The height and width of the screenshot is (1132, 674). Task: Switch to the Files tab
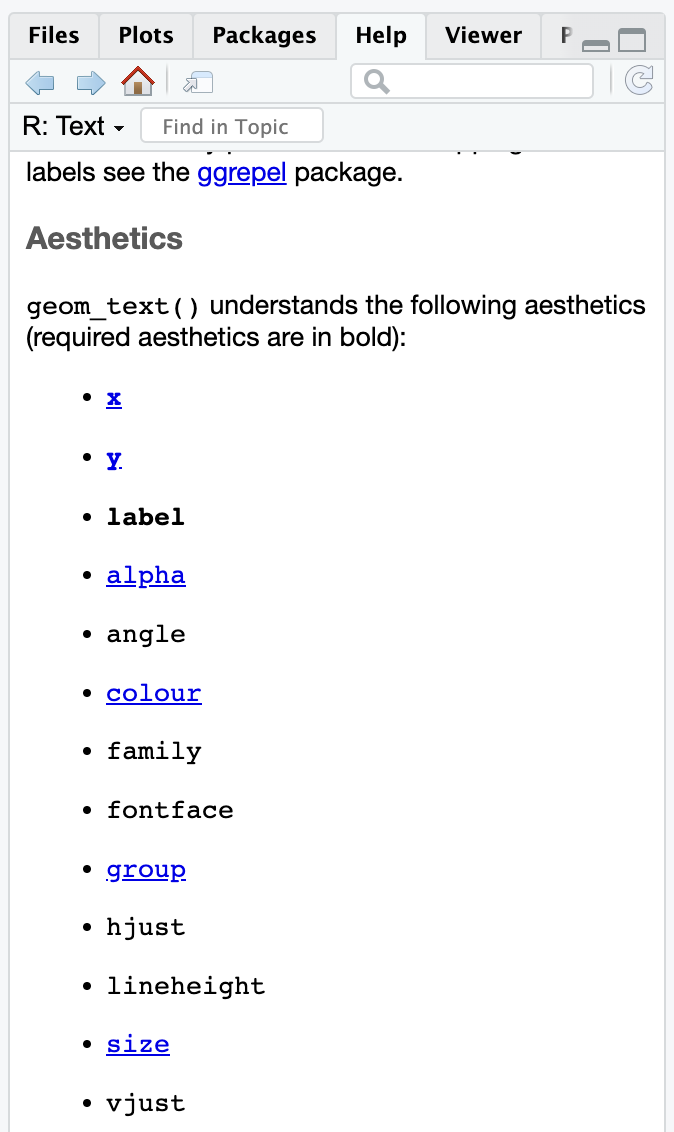coord(54,36)
